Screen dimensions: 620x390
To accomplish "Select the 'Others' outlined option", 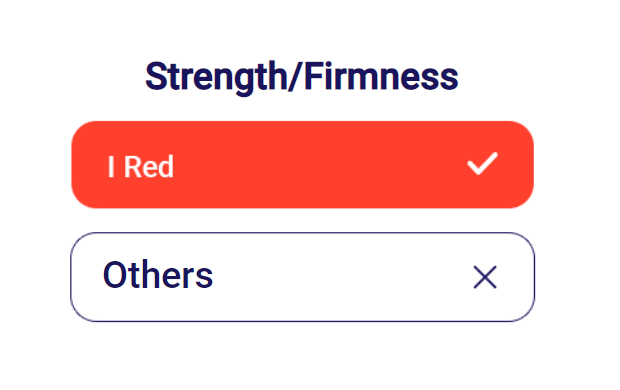I will point(302,277).
